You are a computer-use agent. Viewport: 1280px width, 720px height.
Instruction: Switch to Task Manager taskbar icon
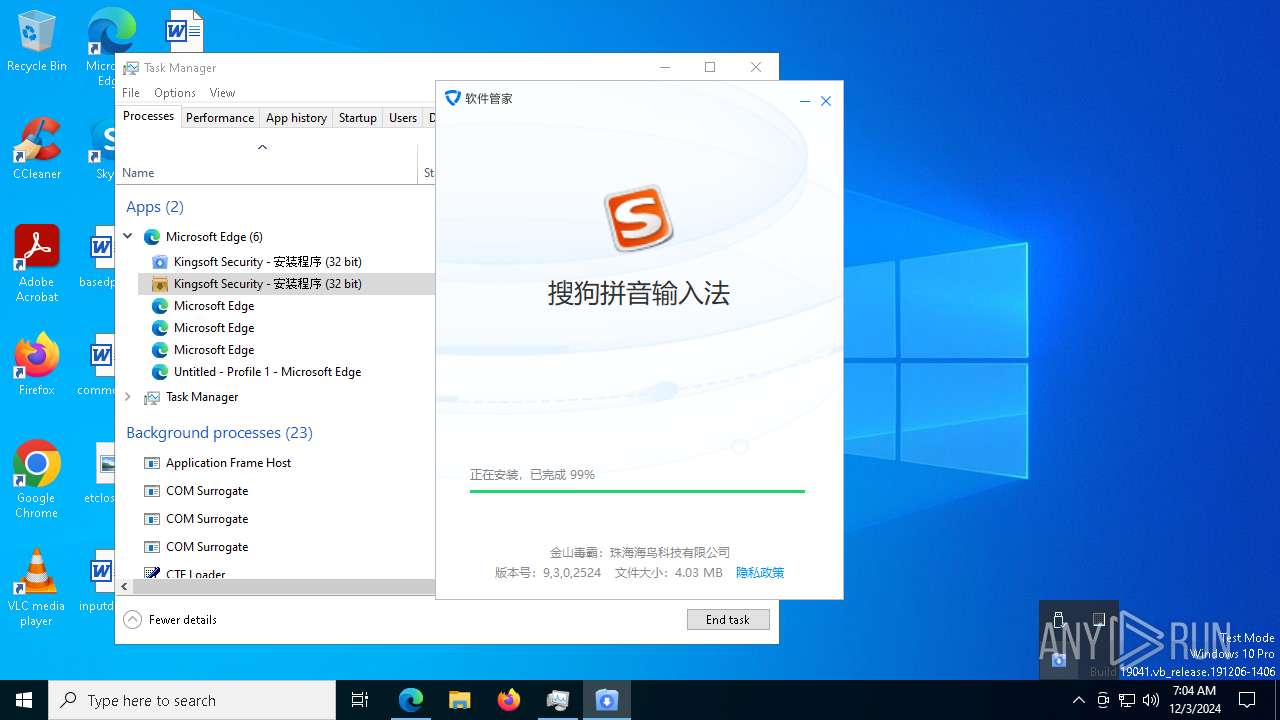[558, 700]
